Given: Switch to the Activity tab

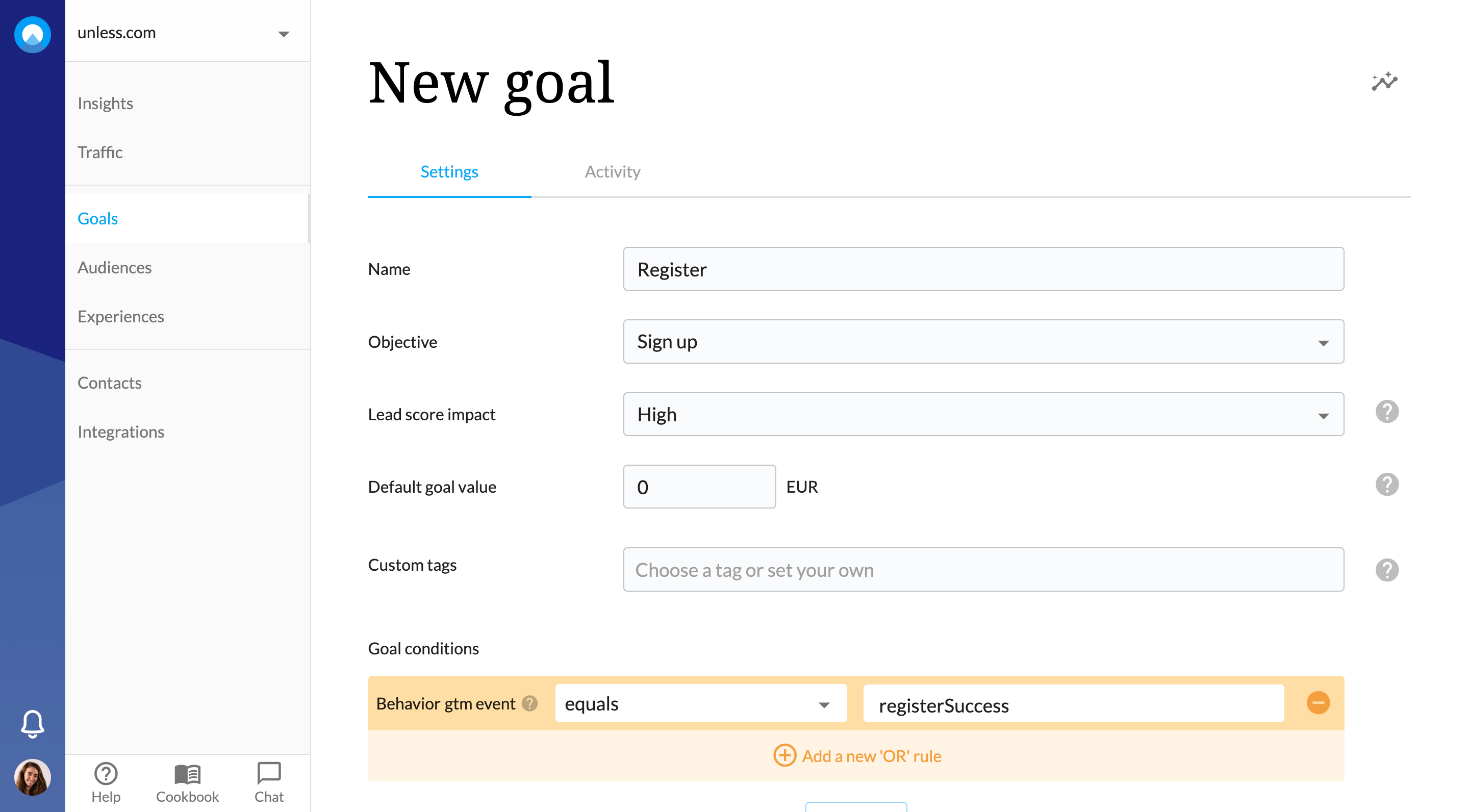Looking at the screenshot, I should coord(613,172).
